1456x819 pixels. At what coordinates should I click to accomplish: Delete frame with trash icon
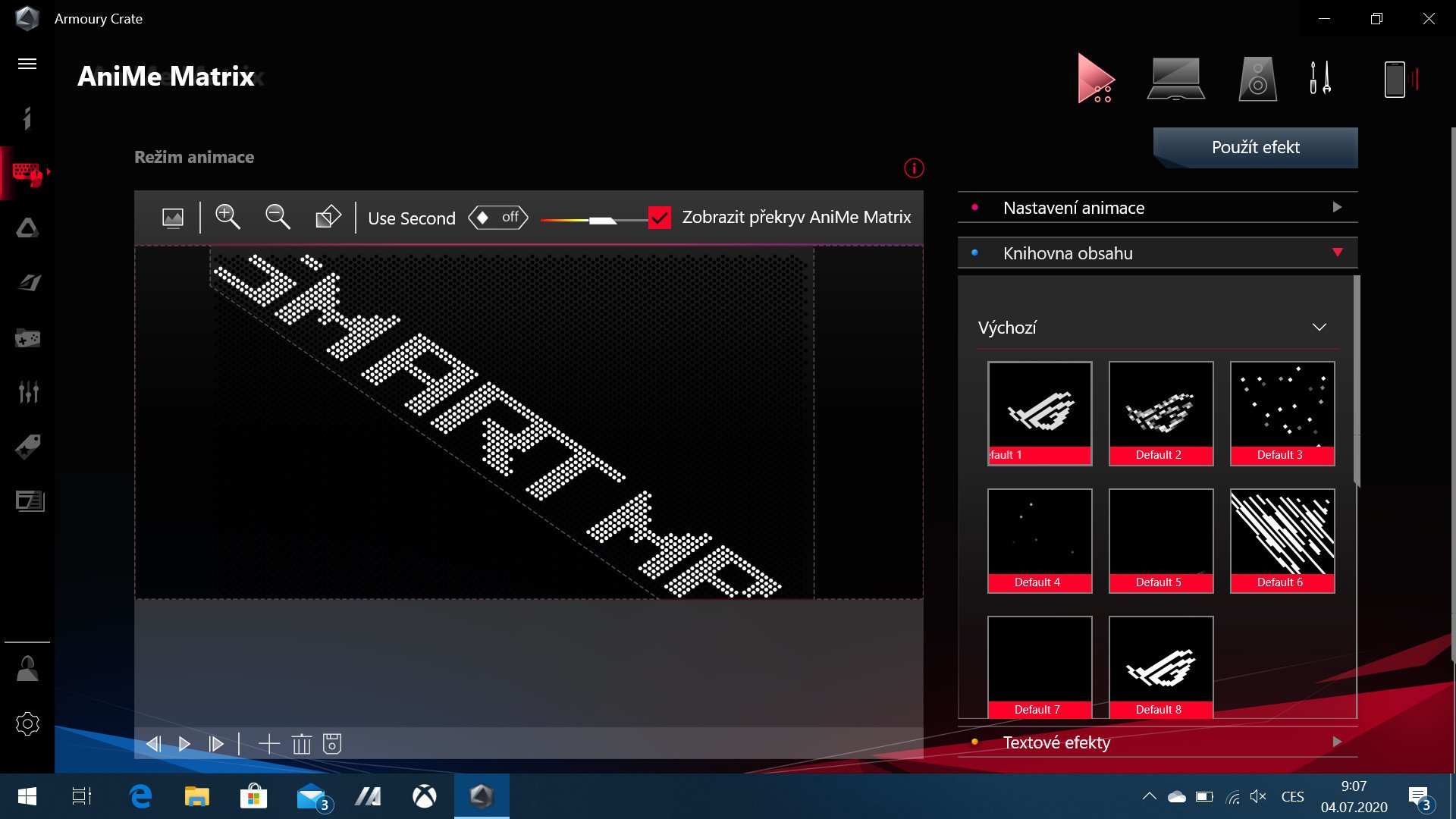point(302,744)
